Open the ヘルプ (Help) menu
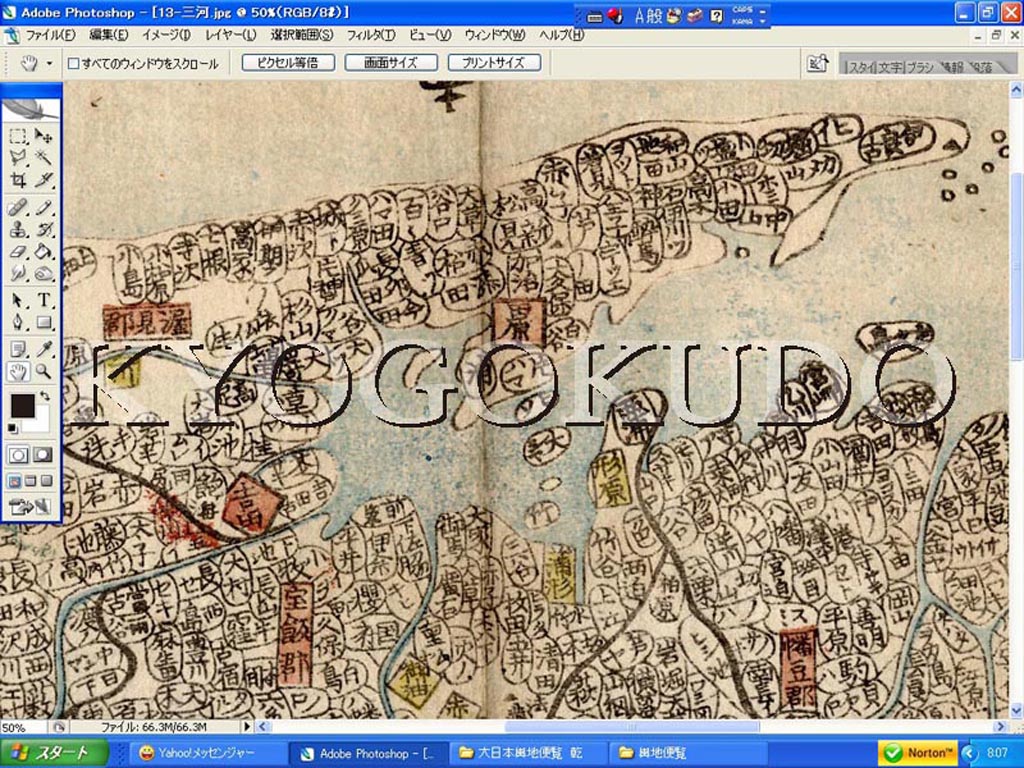The image size is (1024, 768). tap(561, 35)
